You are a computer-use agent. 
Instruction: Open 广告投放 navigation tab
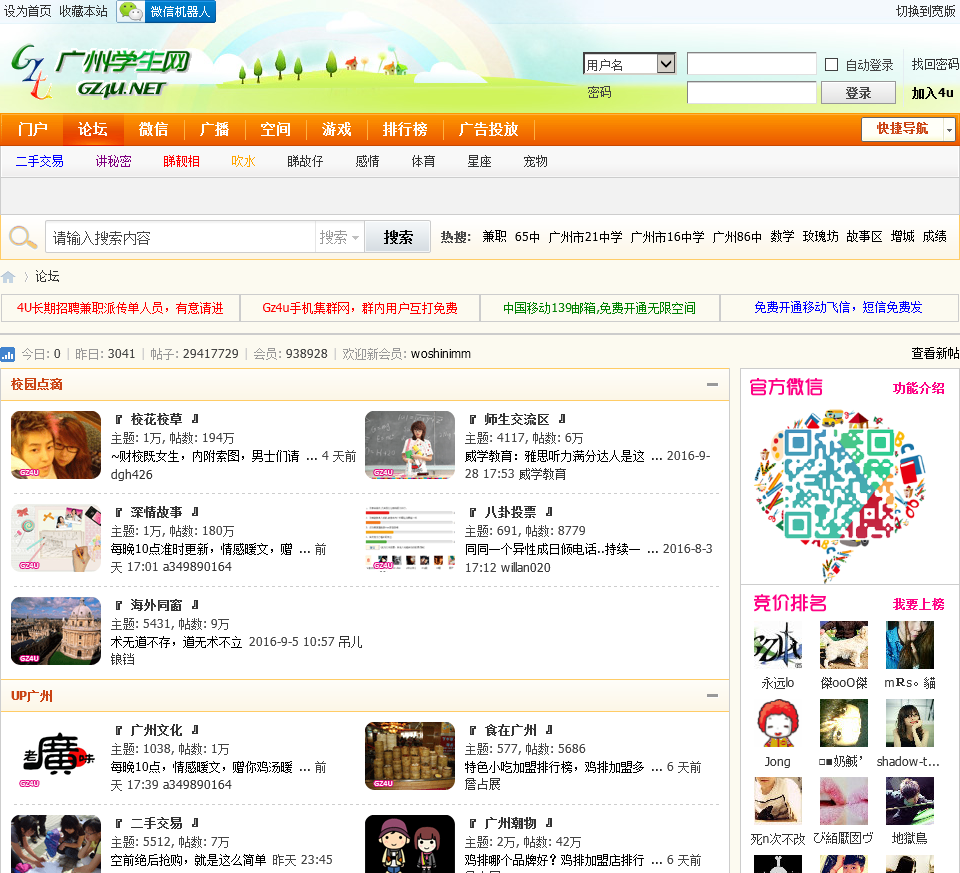click(x=489, y=129)
